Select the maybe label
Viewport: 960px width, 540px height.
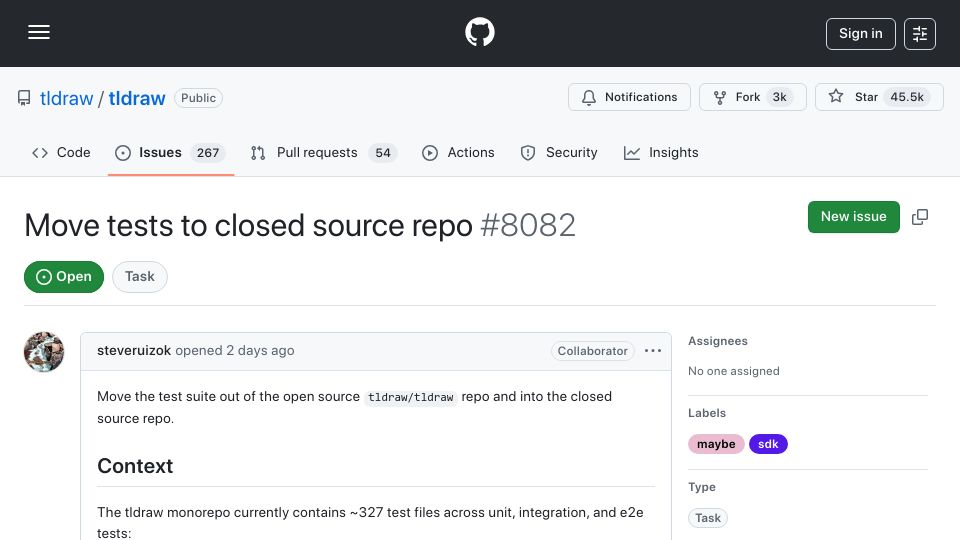(716, 444)
